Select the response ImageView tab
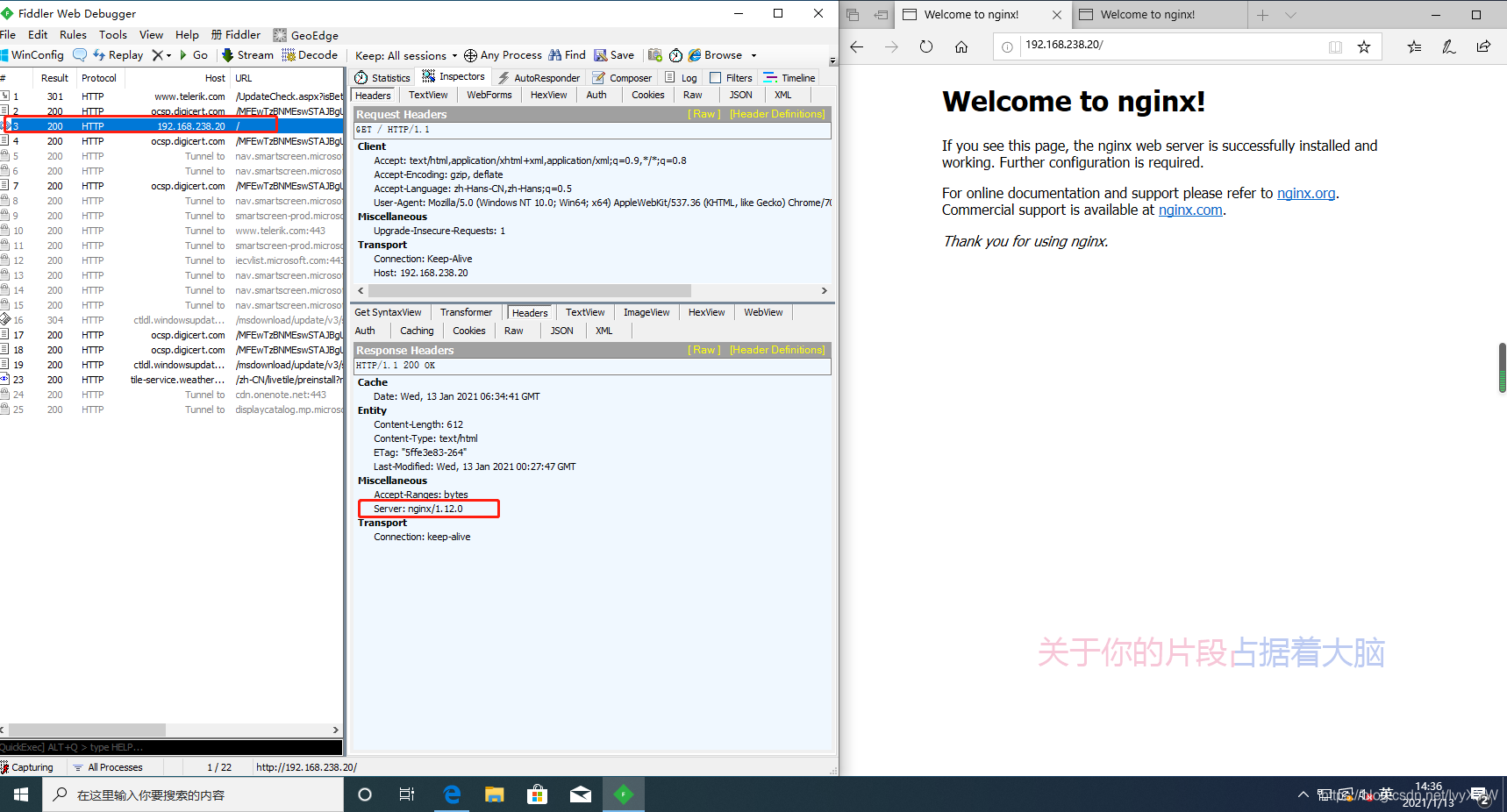The height and width of the screenshot is (812, 1507). 646,312
